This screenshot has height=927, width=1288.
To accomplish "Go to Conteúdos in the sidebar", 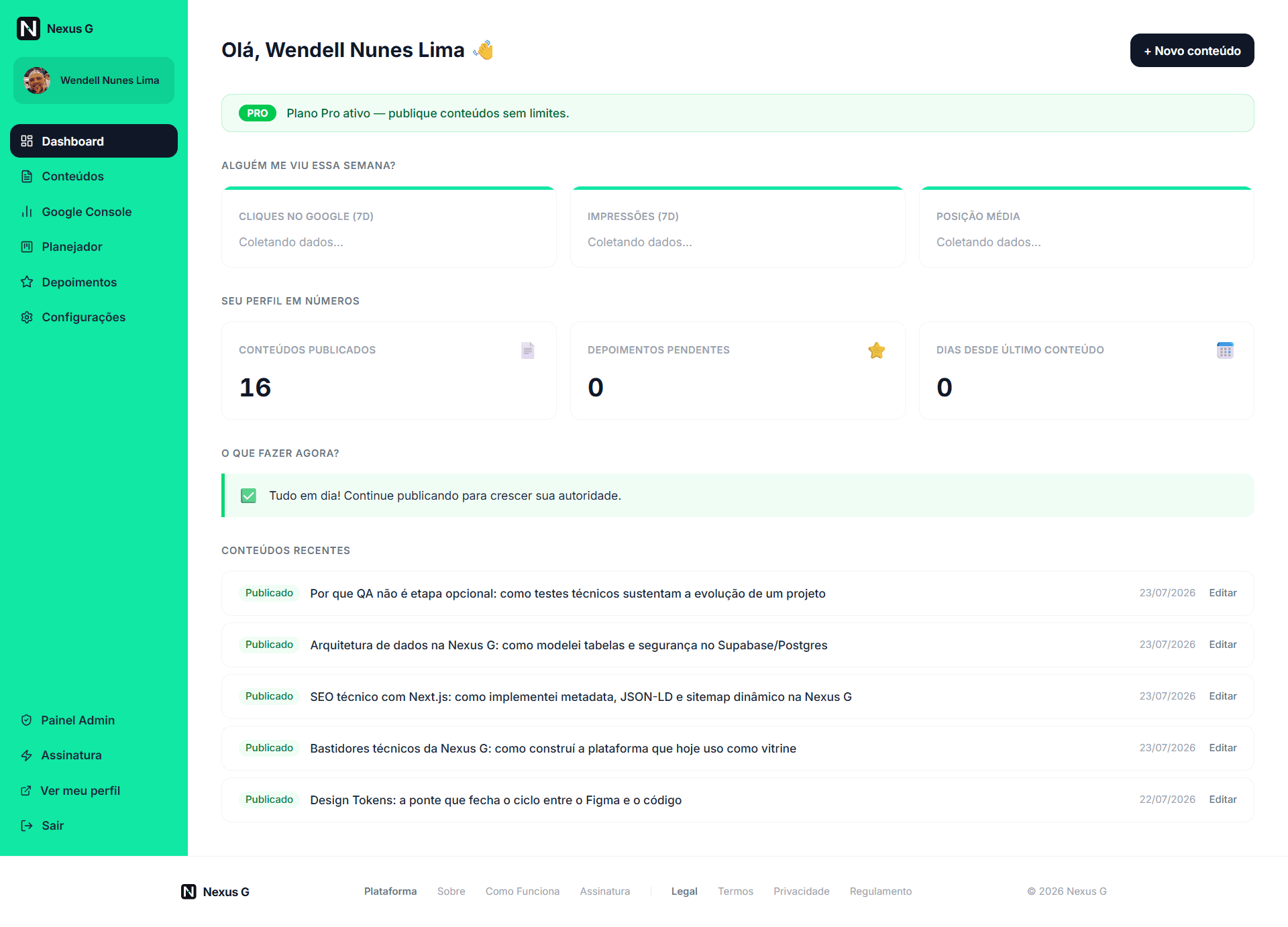I will point(94,176).
